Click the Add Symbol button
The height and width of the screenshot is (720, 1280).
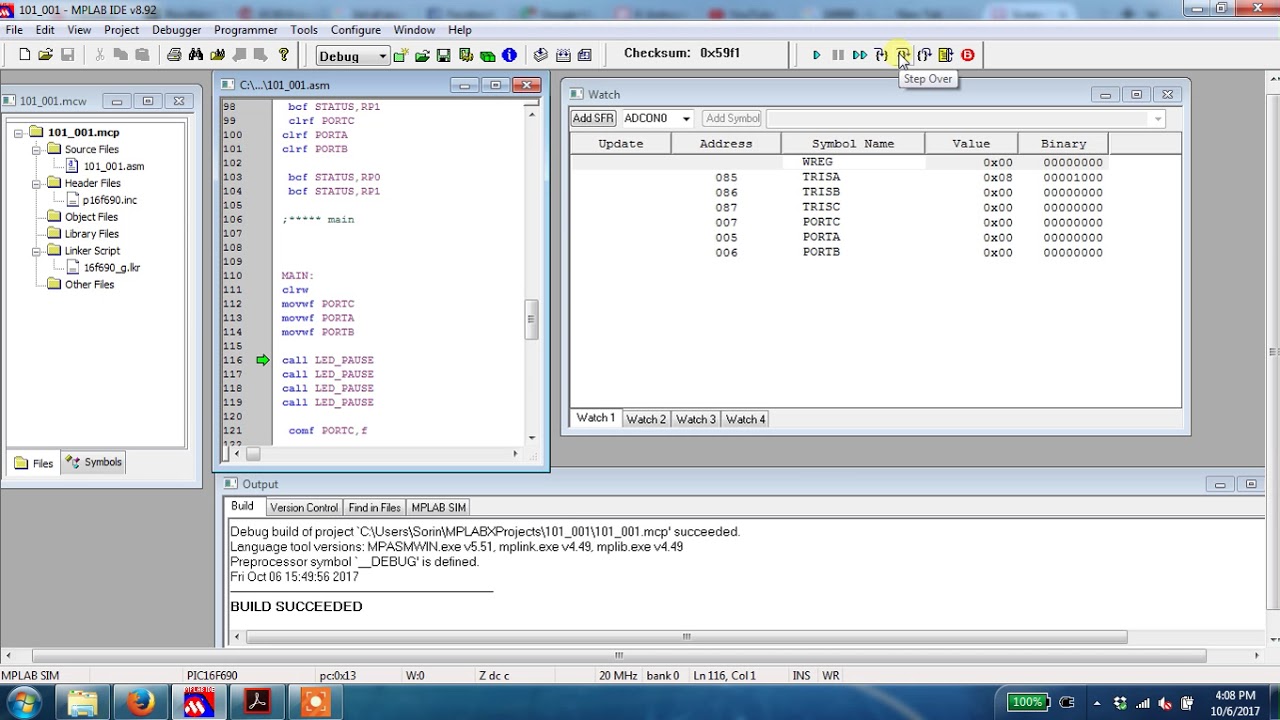tap(733, 118)
